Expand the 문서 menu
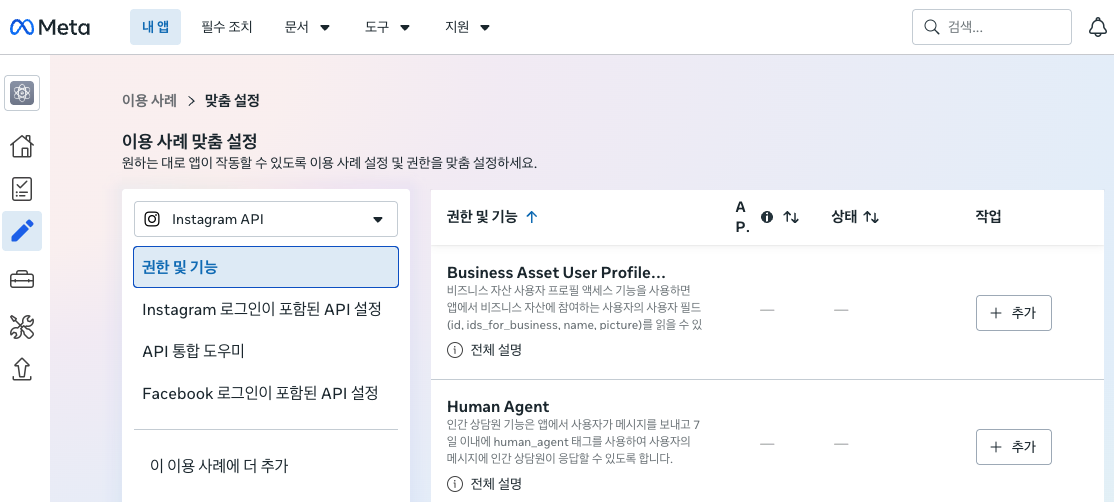 coord(308,28)
